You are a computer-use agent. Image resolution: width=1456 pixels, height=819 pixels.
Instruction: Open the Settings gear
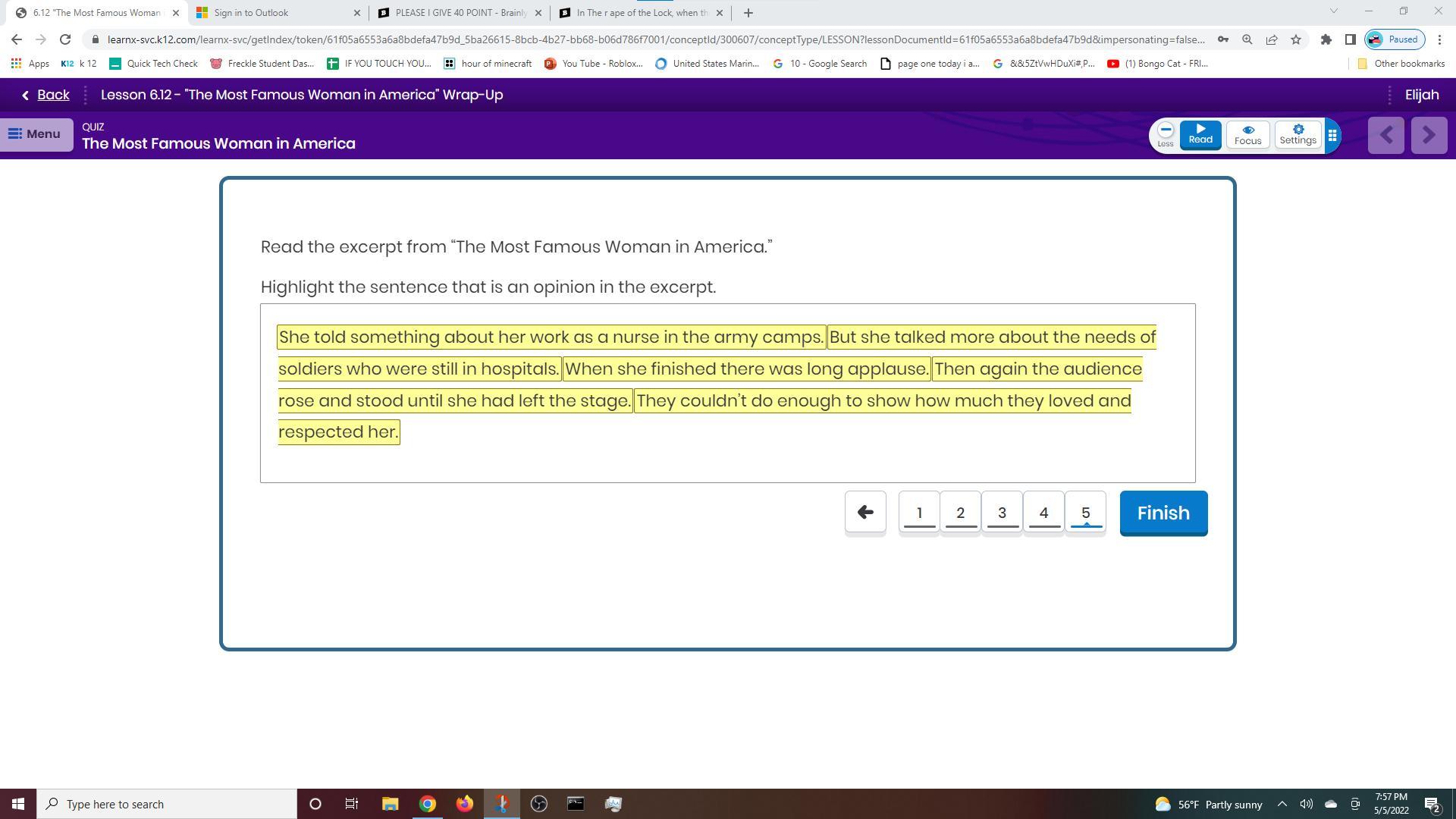pos(1298,134)
